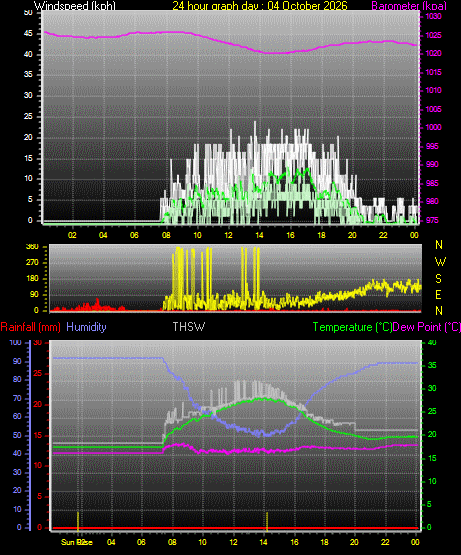Select the 975 barometer axis value
Image resolution: width=461 pixels, height=555 pixels.
pyautogui.click(x=432, y=220)
